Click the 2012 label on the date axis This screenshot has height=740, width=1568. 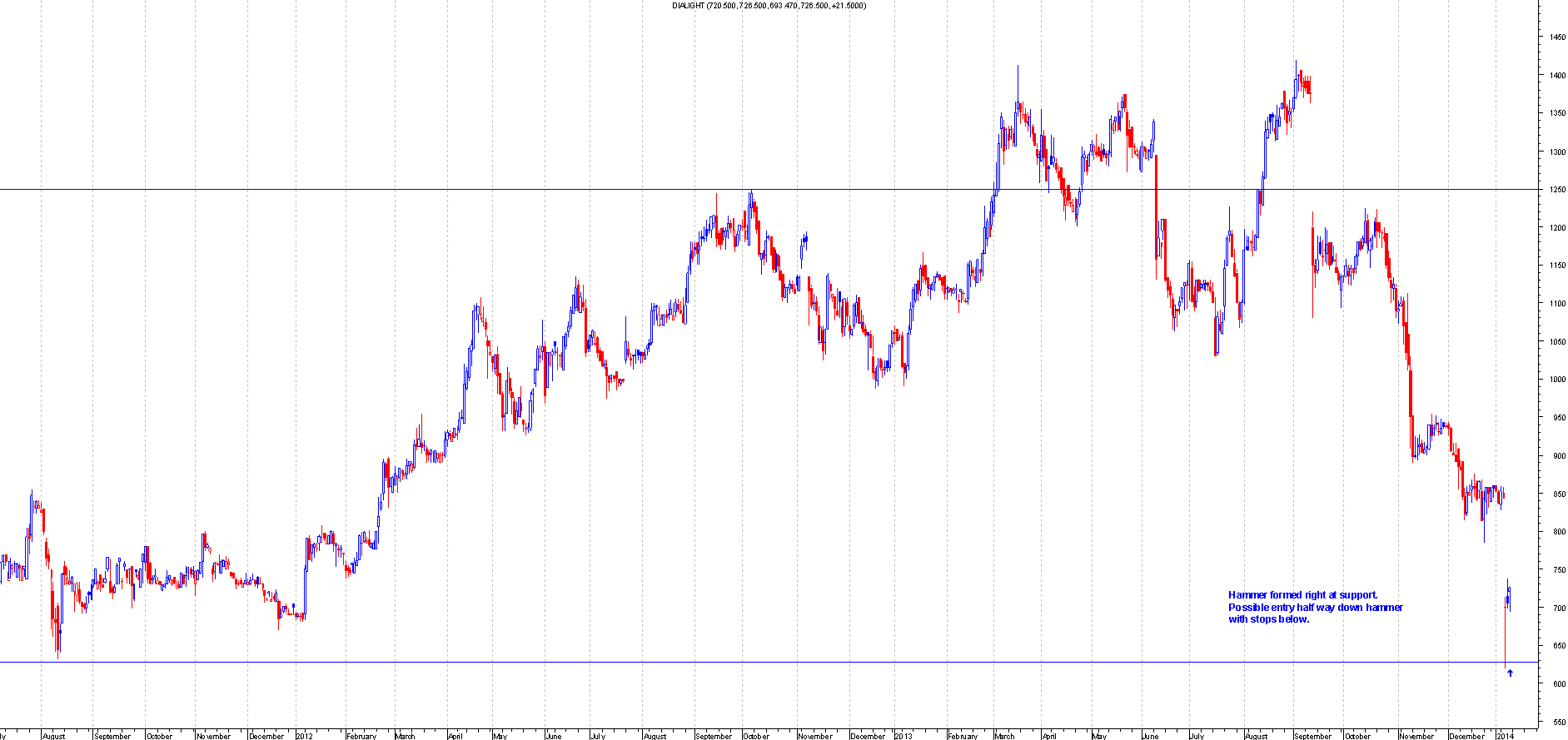pyautogui.click(x=305, y=736)
